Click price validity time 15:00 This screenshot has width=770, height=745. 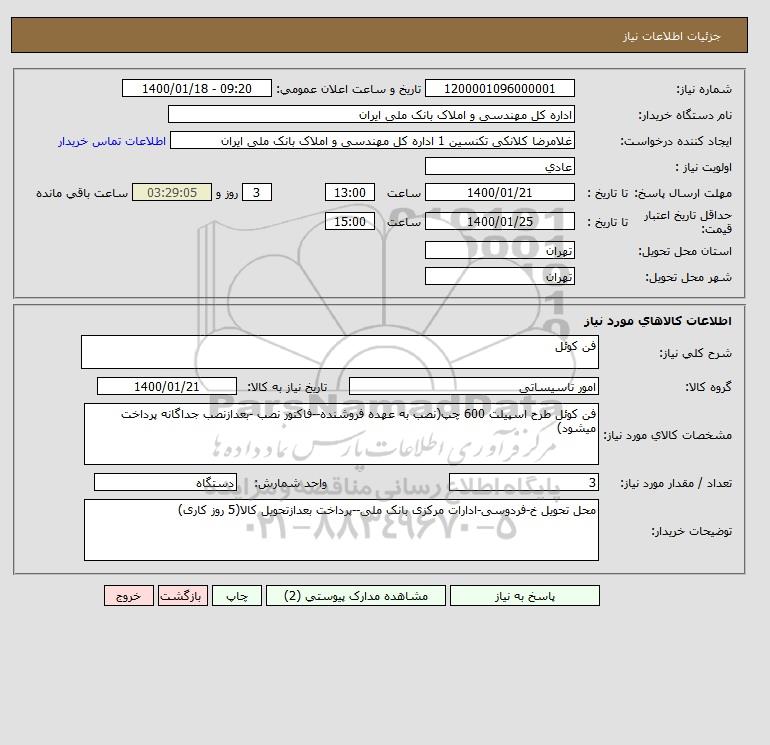click(x=350, y=222)
